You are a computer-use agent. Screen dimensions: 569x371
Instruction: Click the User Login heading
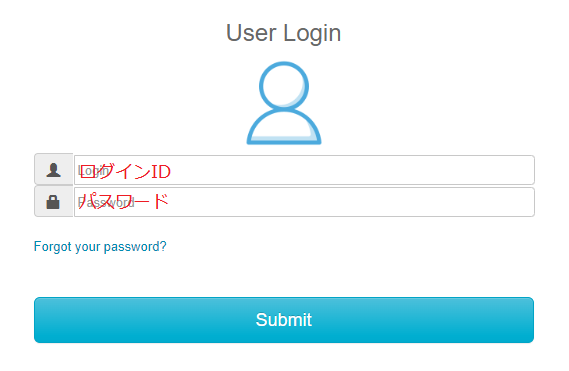click(283, 33)
